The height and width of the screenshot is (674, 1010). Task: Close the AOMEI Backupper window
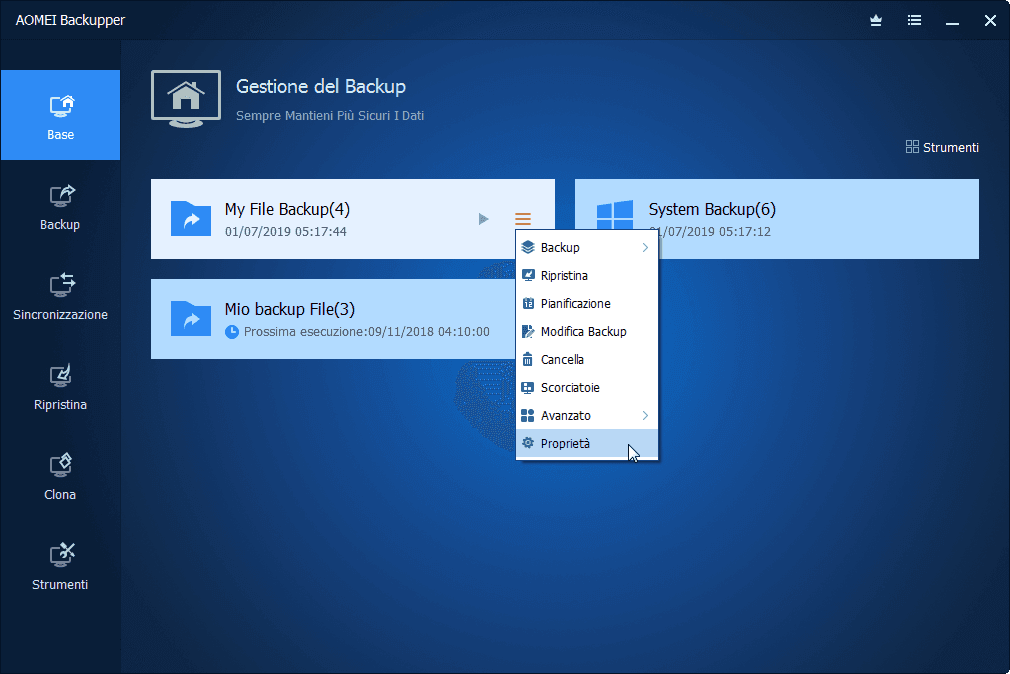[x=991, y=21]
